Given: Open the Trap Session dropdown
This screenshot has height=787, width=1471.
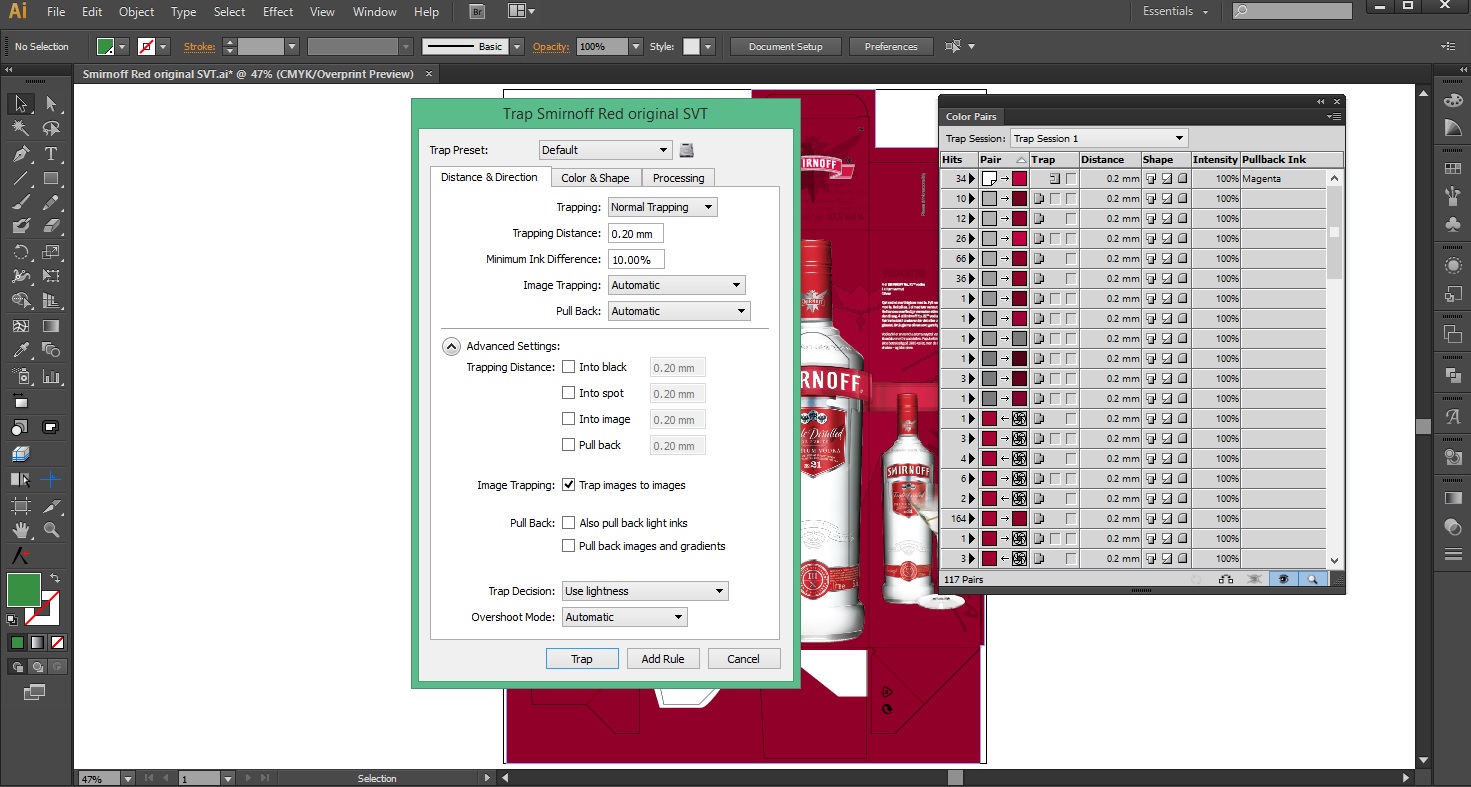Looking at the screenshot, I should (x=1098, y=138).
